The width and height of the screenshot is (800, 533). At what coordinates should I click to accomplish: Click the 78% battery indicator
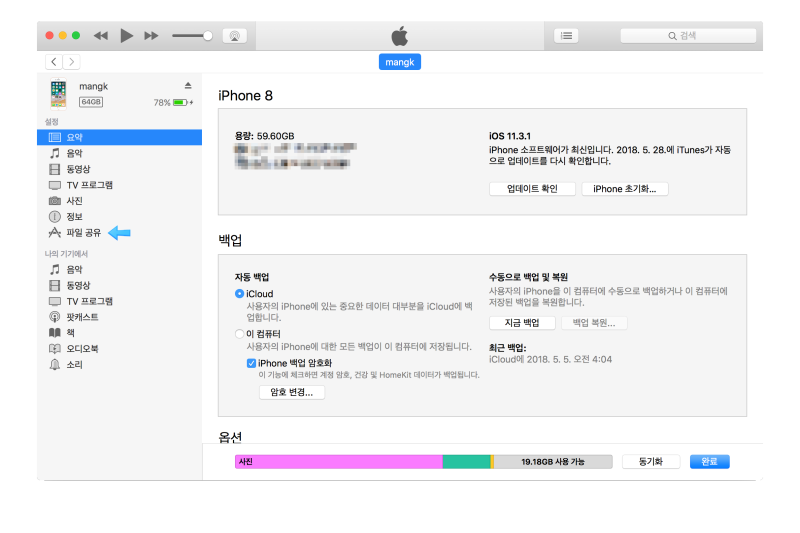click(x=173, y=103)
